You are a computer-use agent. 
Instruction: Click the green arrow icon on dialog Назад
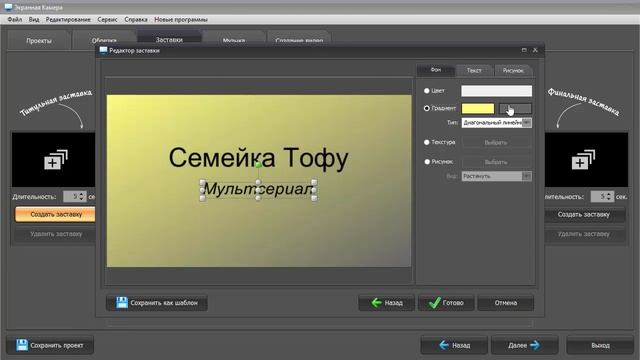click(x=376, y=302)
